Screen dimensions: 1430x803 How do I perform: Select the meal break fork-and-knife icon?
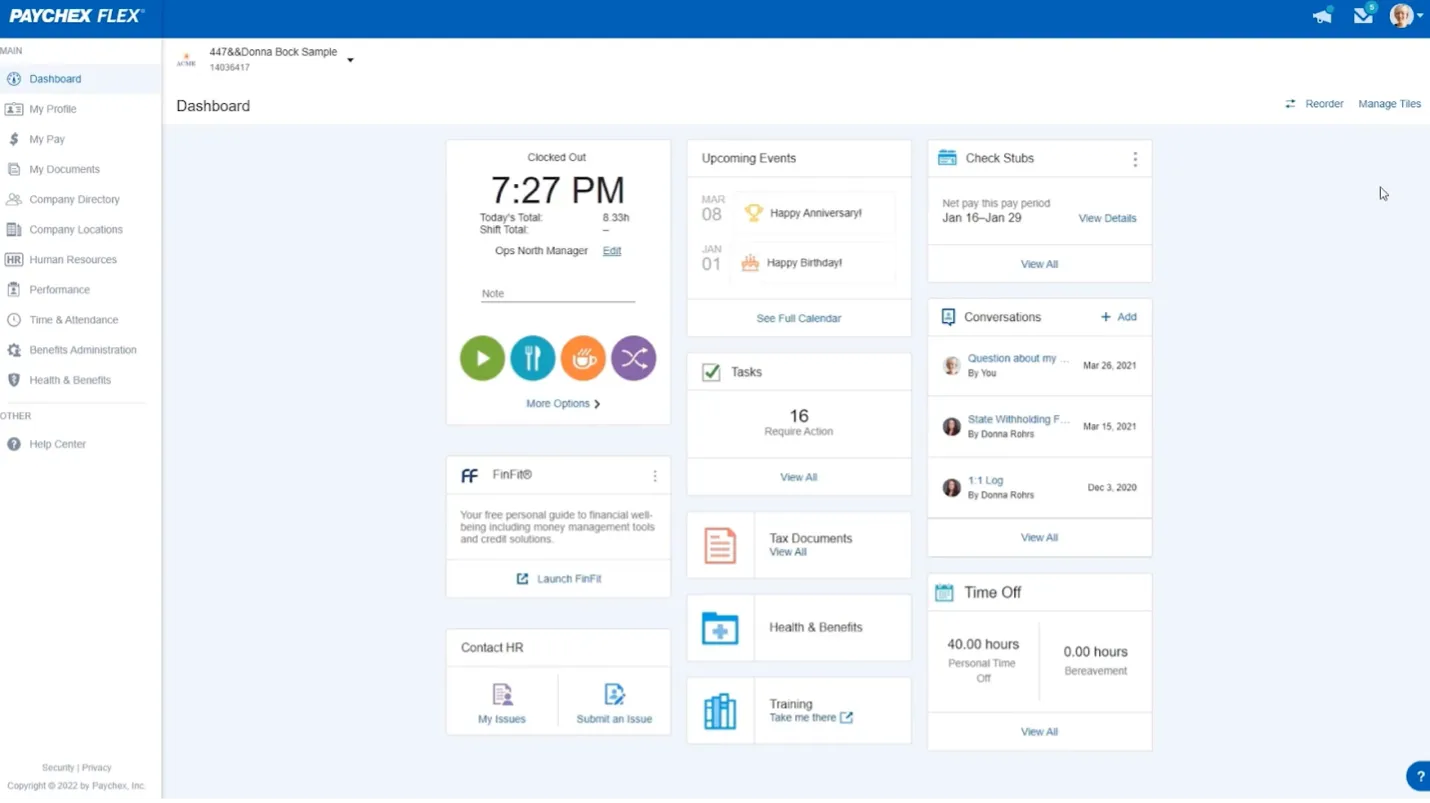[x=532, y=357]
